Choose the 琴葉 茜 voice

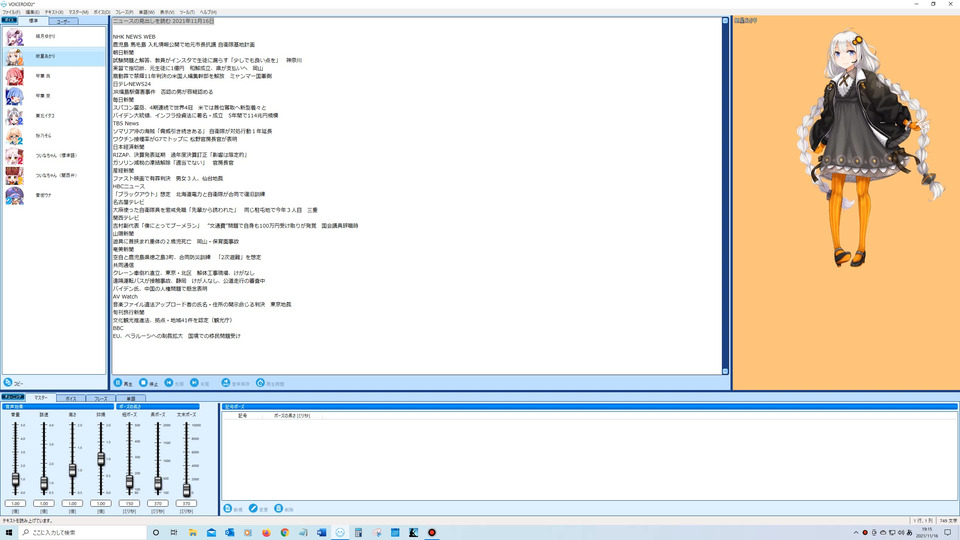pos(54,76)
